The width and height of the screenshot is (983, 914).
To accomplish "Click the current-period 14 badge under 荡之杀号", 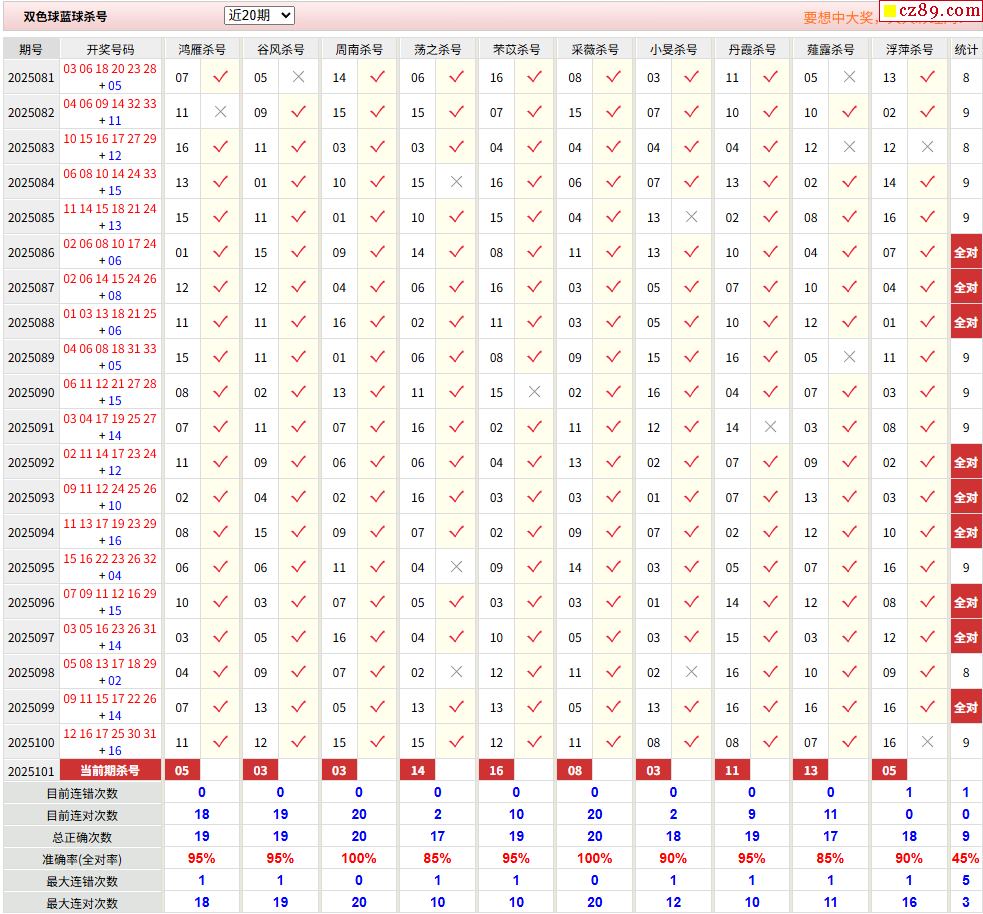I will click(x=418, y=770).
